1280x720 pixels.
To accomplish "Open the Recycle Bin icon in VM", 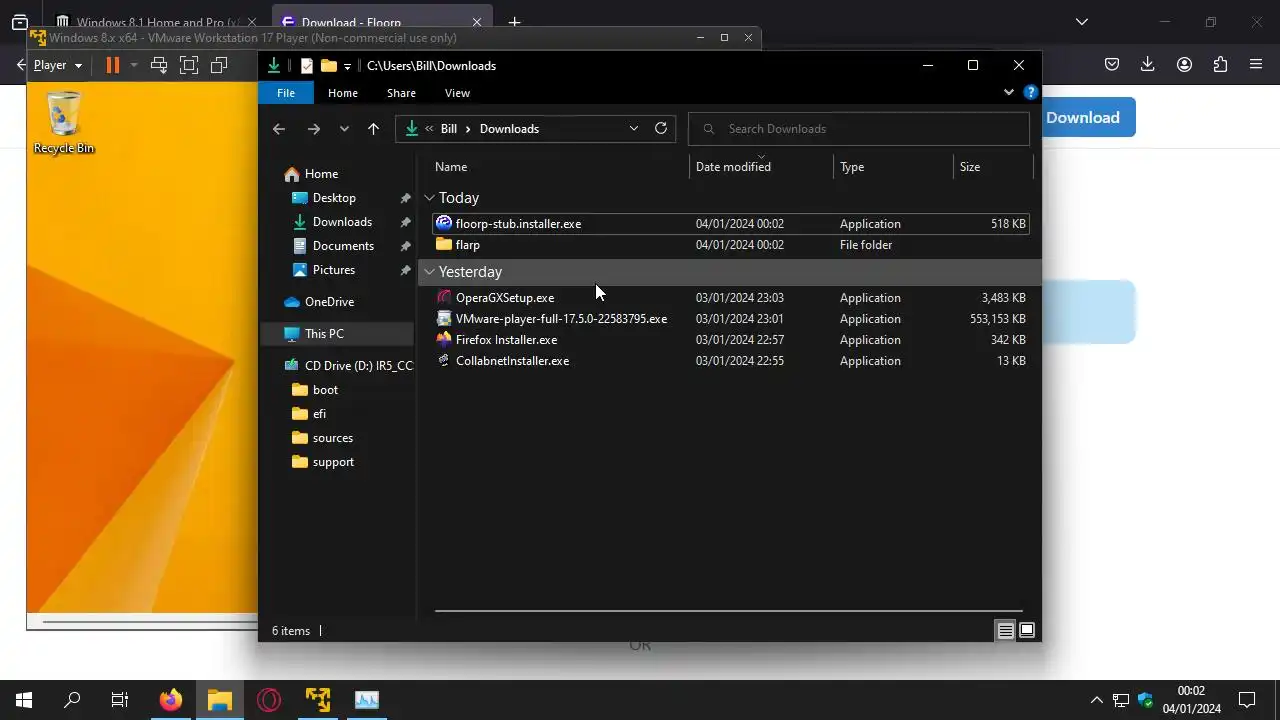I will [x=64, y=122].
